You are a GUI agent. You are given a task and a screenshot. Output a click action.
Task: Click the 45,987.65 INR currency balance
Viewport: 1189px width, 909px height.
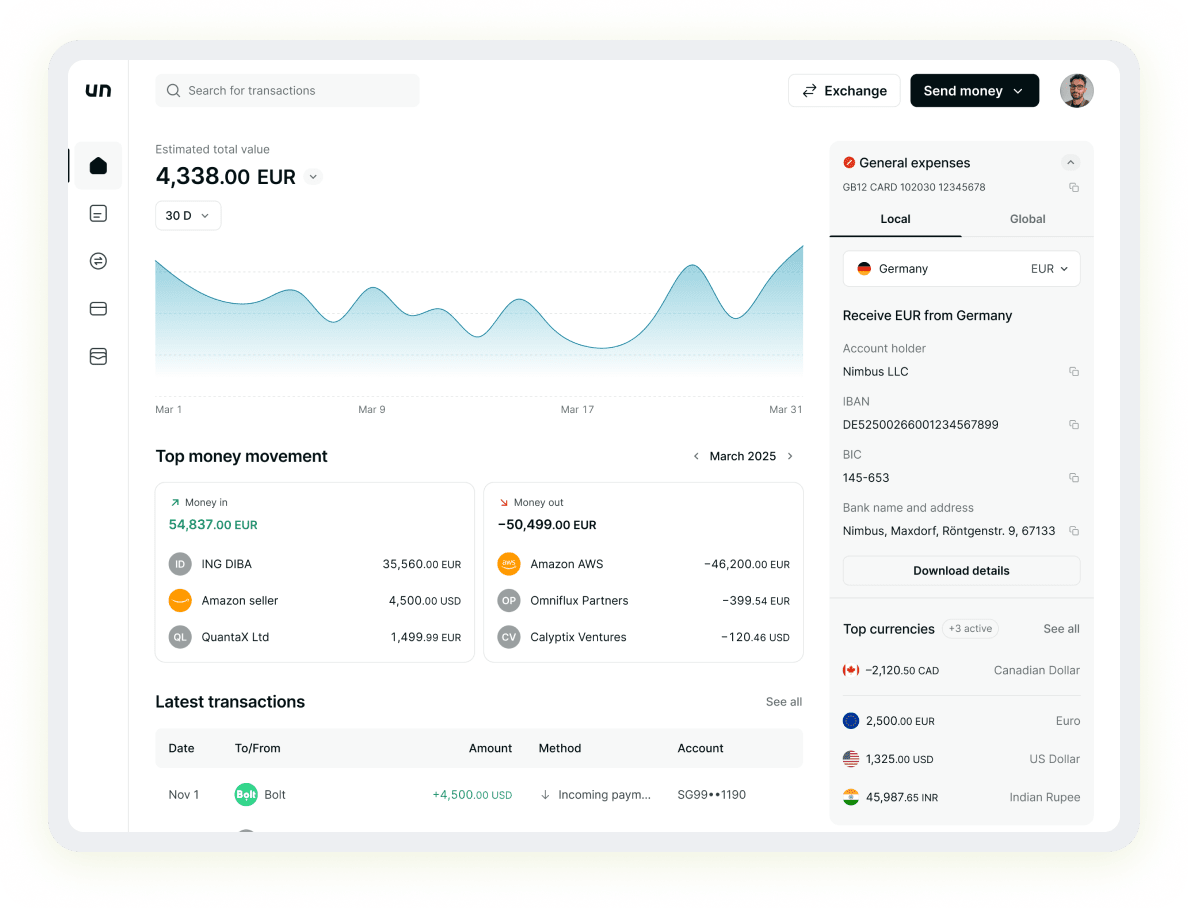click(902, 797)
